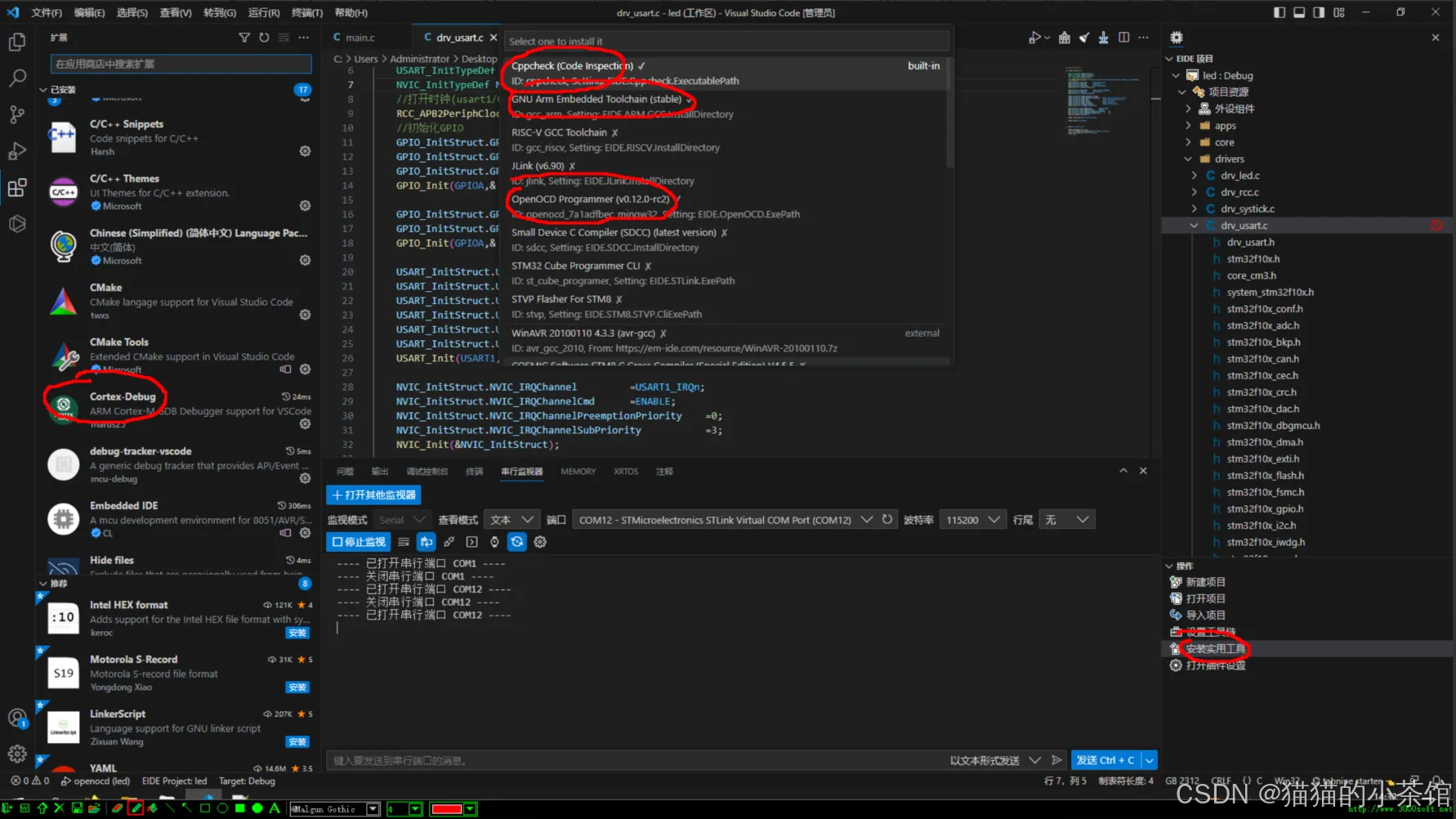The image size is (1456, 819).
Task: Open serial monitor settings gear
Action: pyautogui.click(x=540, y=542)
